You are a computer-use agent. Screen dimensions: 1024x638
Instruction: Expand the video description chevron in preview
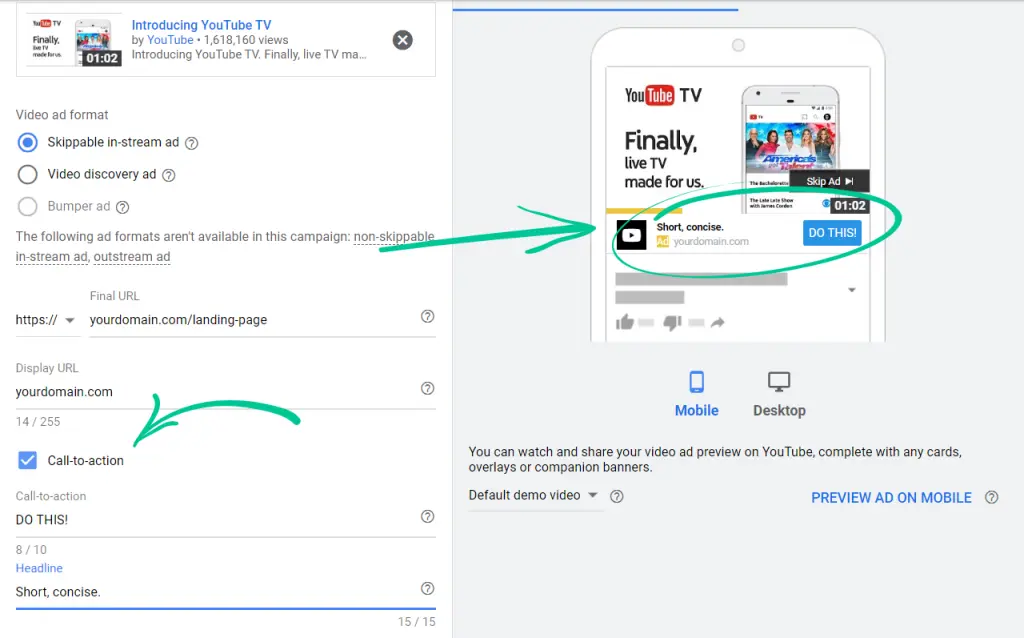(x=851, y=290)
